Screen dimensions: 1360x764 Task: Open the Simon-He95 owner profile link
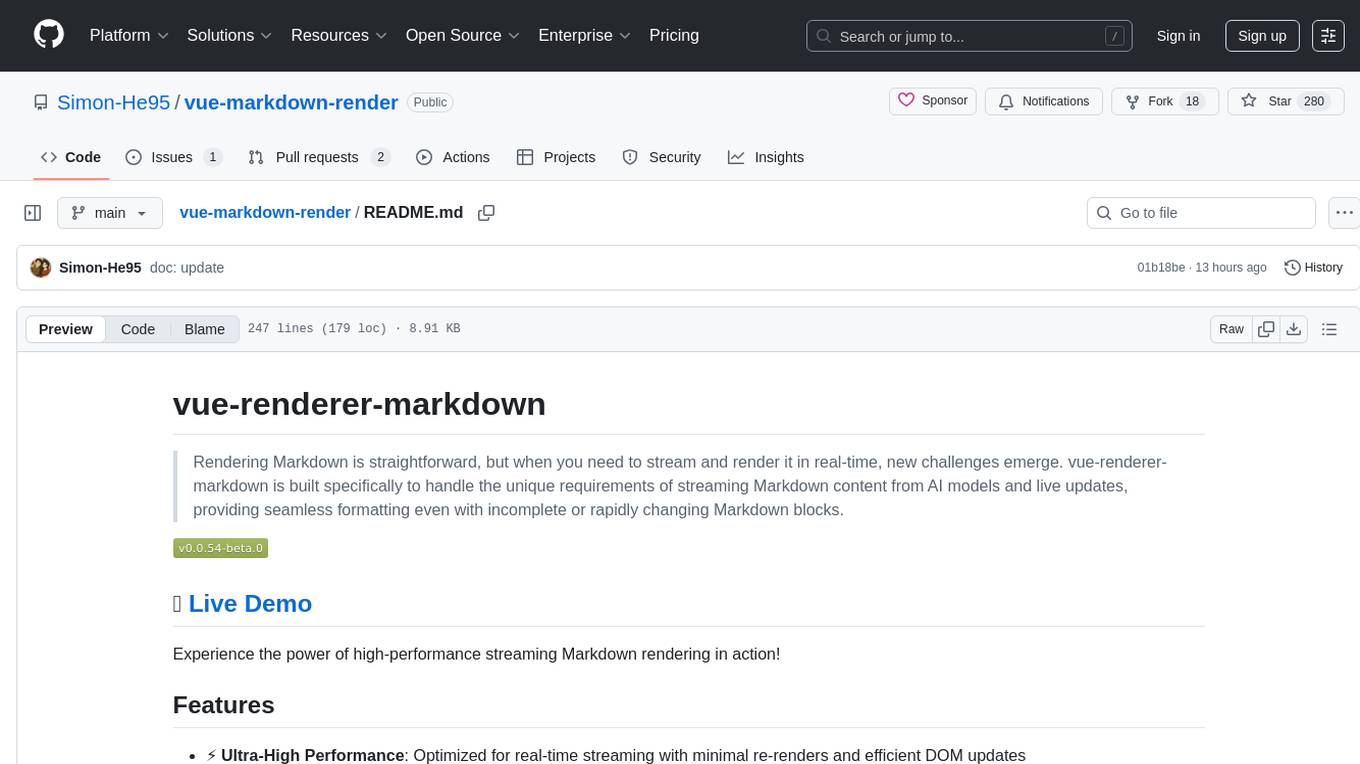point(113,102)
